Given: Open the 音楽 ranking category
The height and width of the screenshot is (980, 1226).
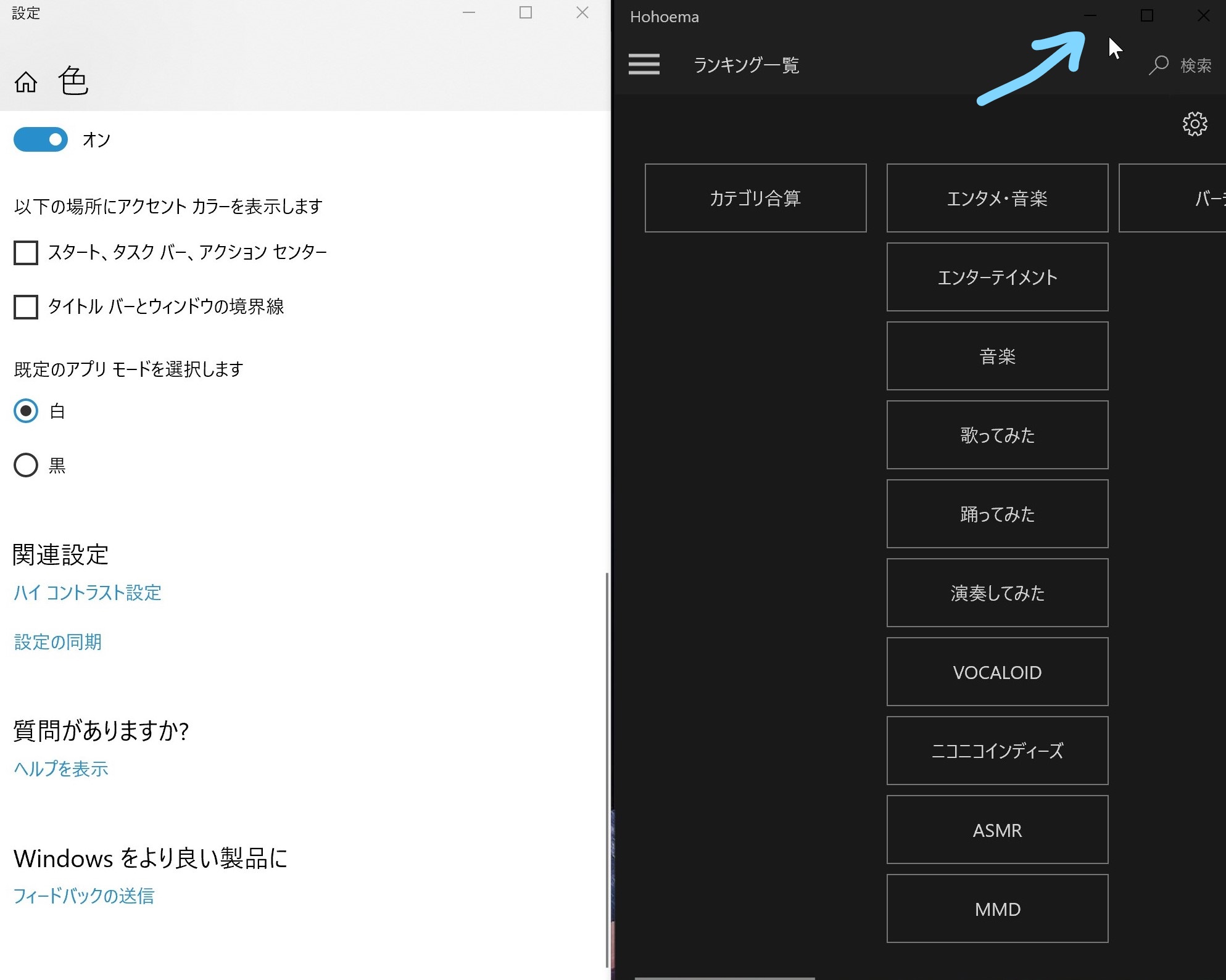Looking at the screenshot, I should point(997,356).
